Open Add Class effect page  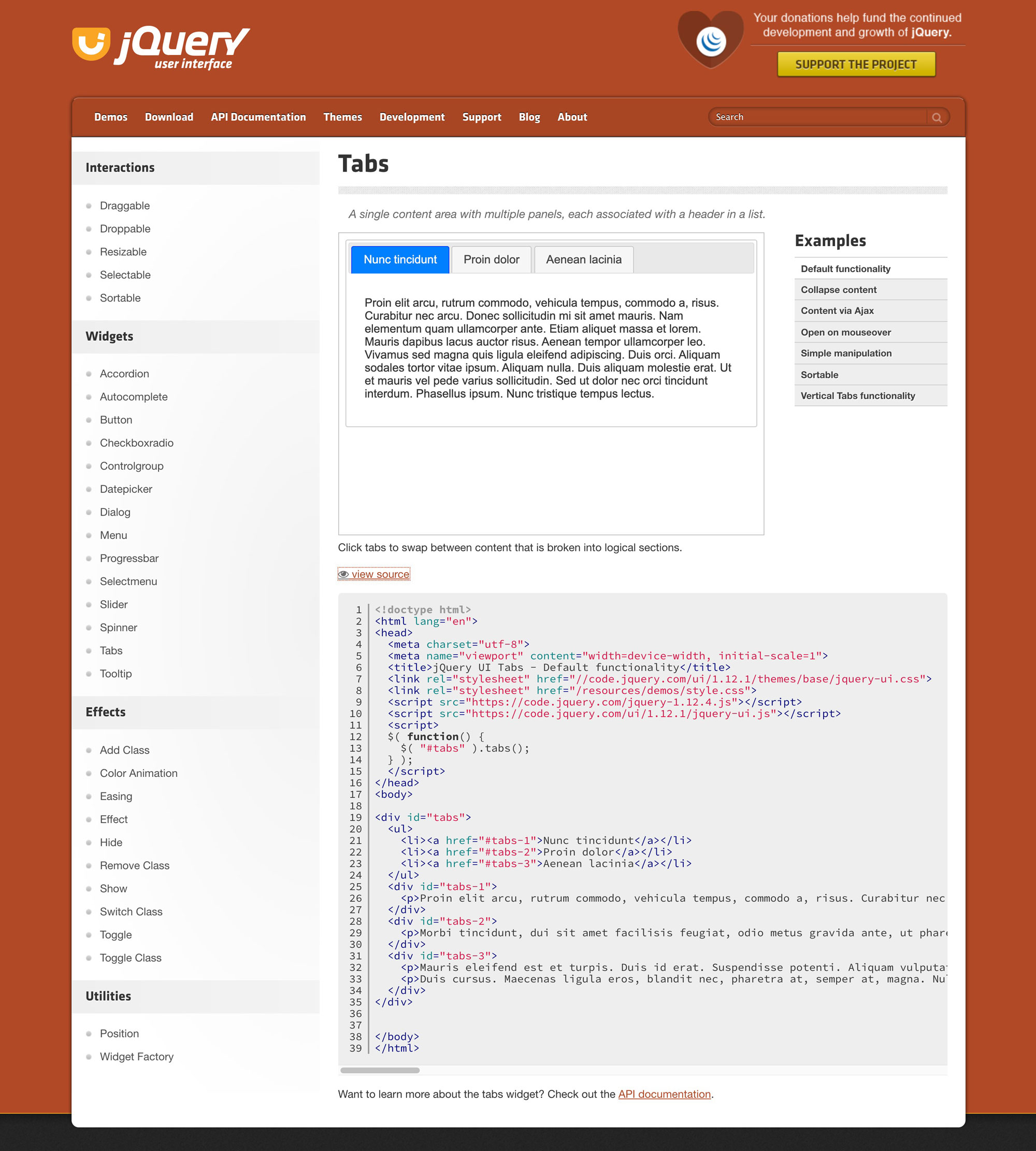tap(125, 750)
